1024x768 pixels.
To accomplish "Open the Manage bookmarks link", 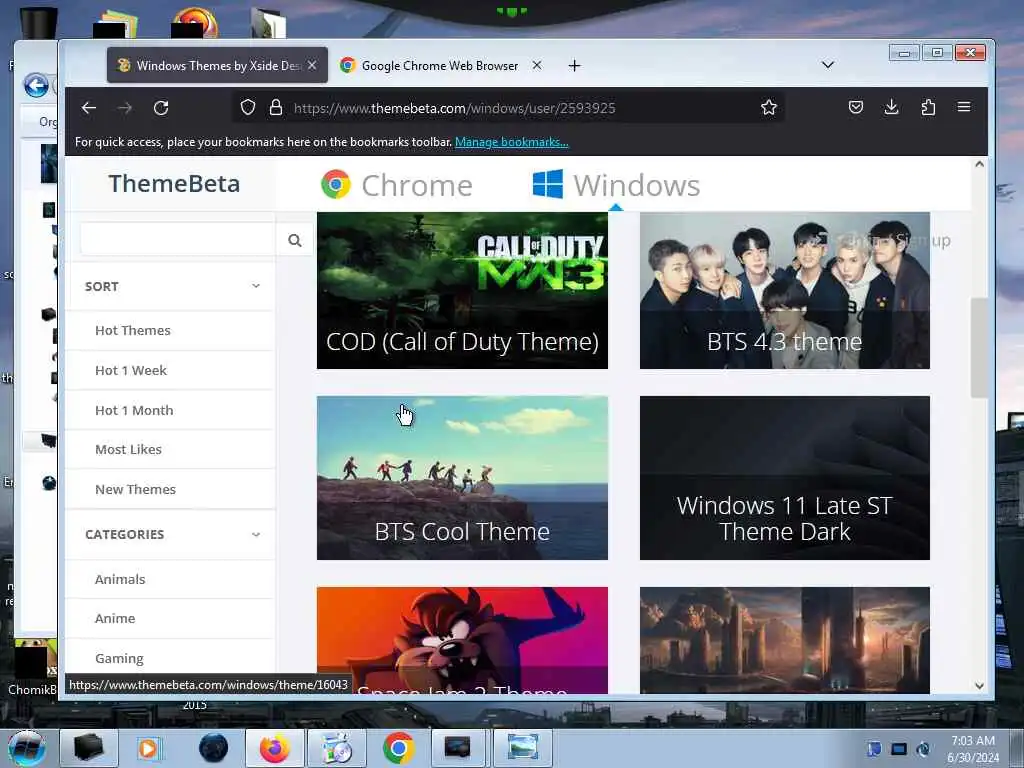I will pyautogui.click(x=511, y=142).
